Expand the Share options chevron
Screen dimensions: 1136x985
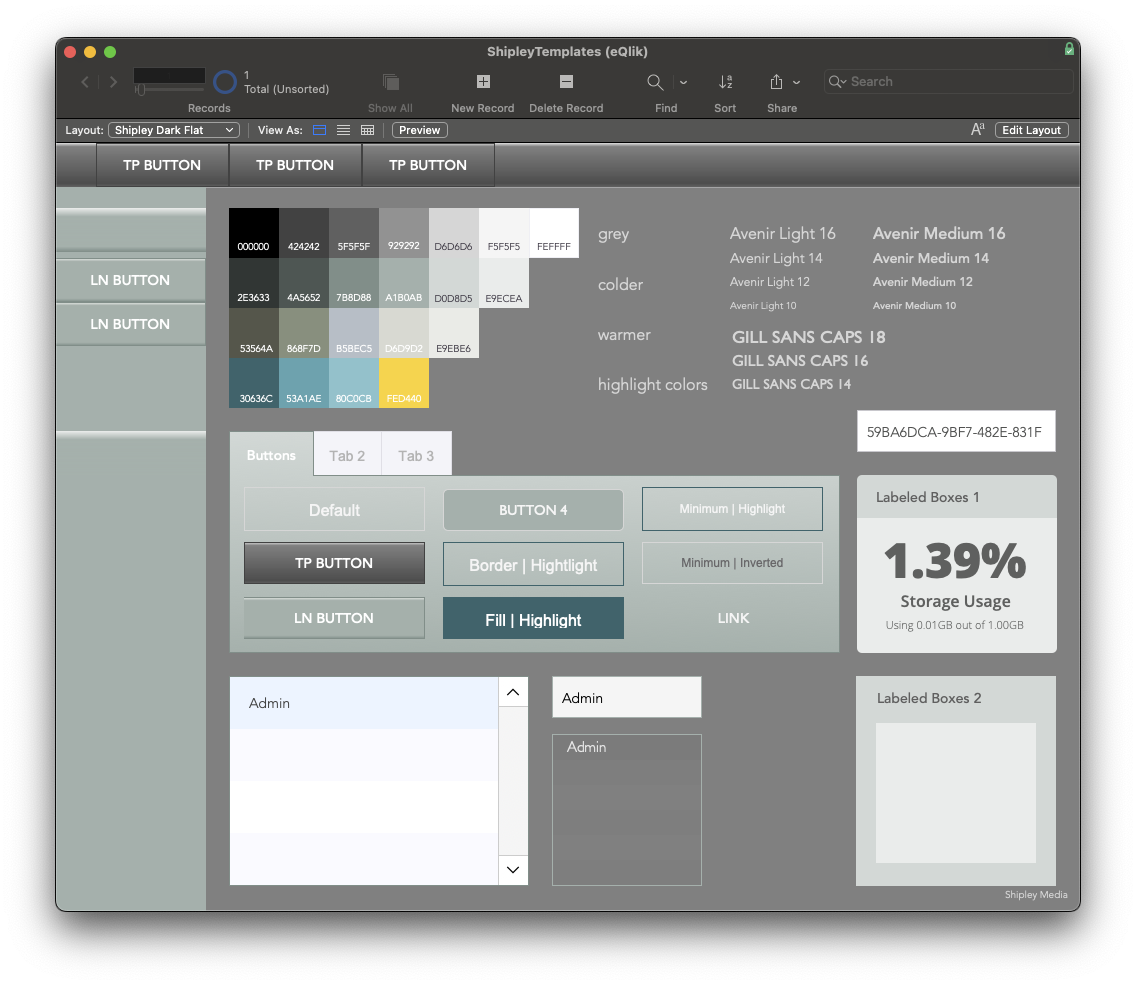(798, 83)
